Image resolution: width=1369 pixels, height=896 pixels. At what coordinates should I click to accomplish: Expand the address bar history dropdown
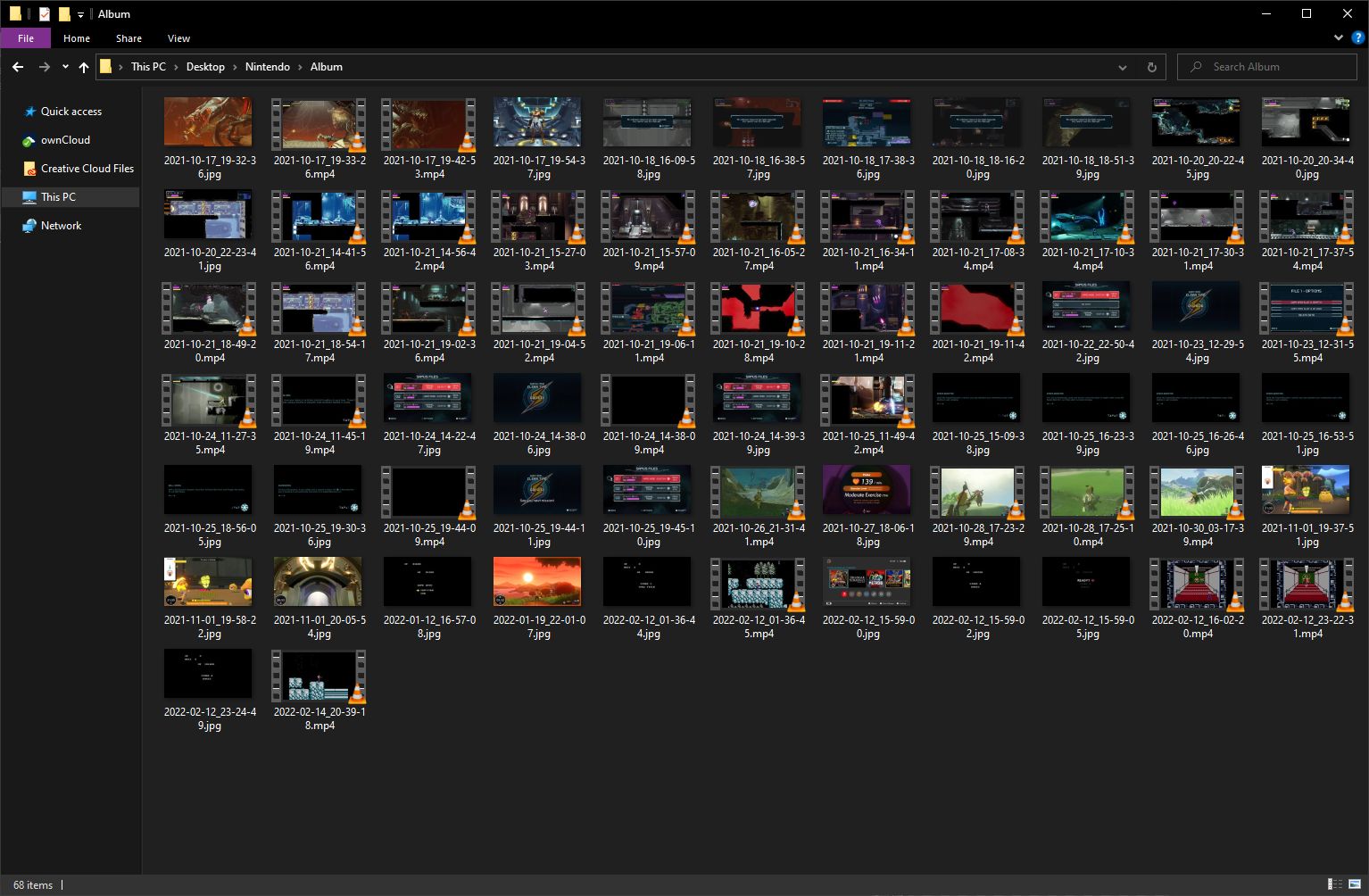1123,67
